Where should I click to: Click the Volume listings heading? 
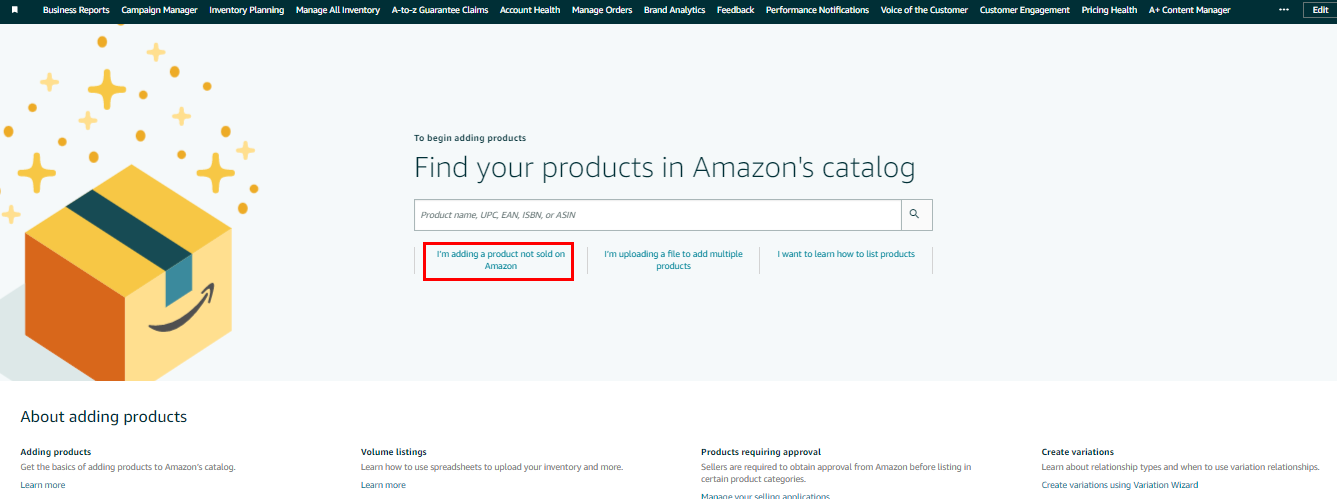(x=393, y=452)
